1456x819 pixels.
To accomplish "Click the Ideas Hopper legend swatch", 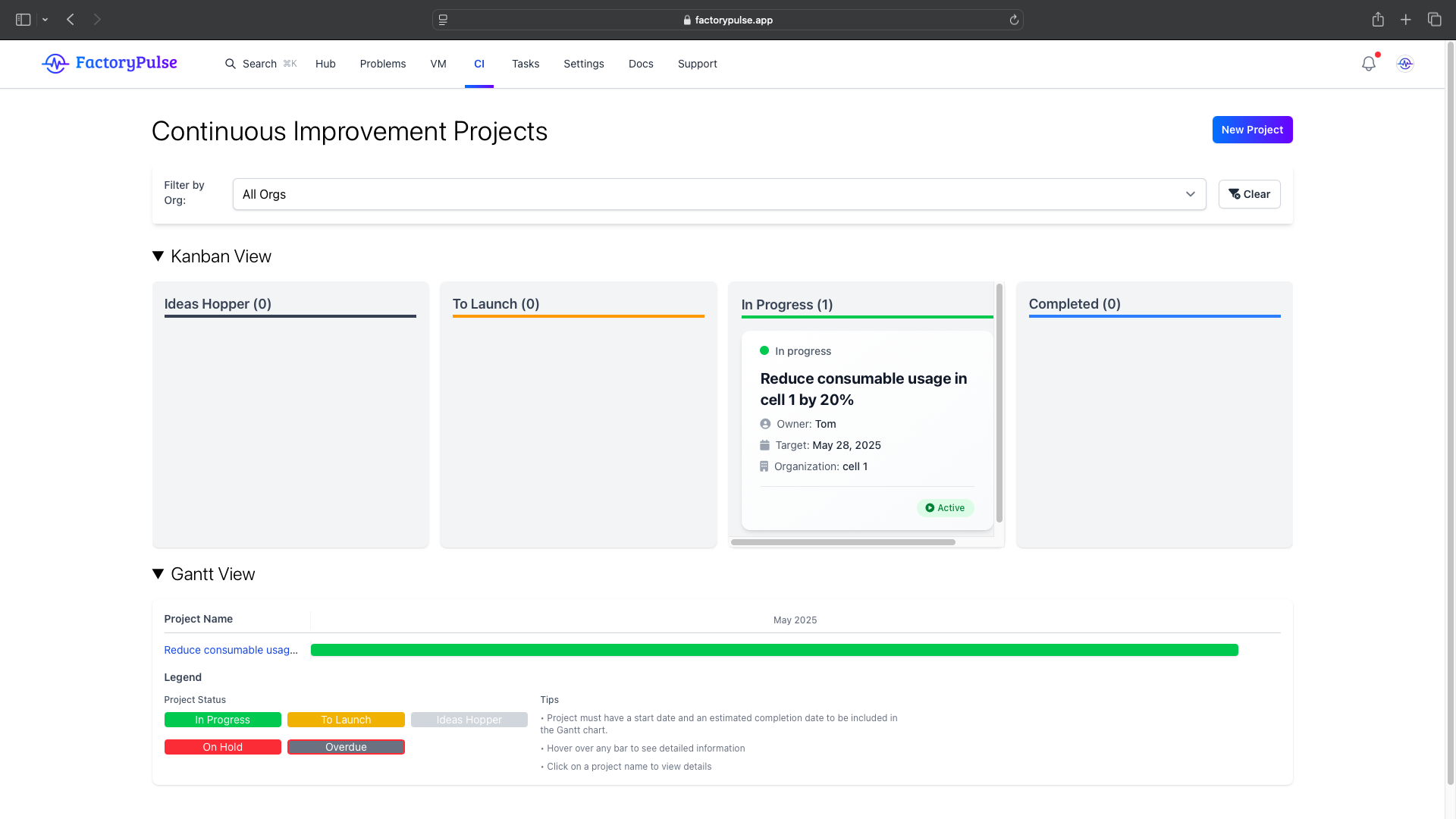I will (469, 720).
